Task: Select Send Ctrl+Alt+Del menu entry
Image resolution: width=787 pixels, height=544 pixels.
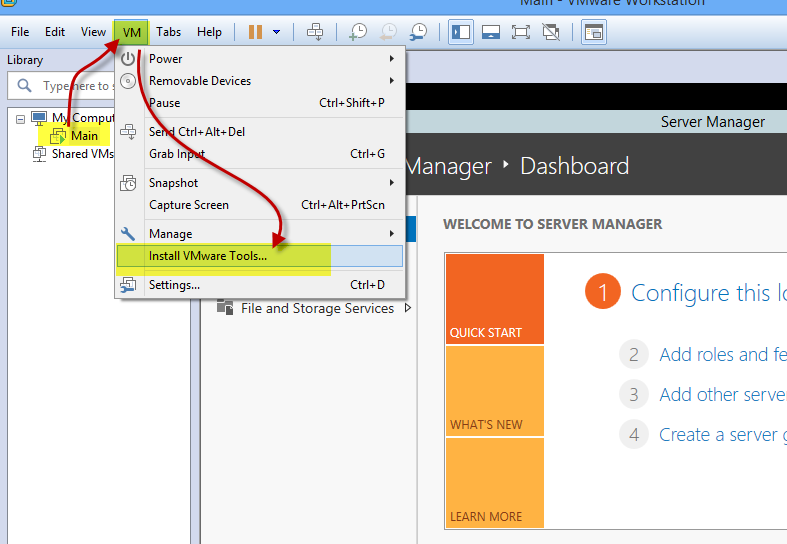Action: [x=260, y=132]
